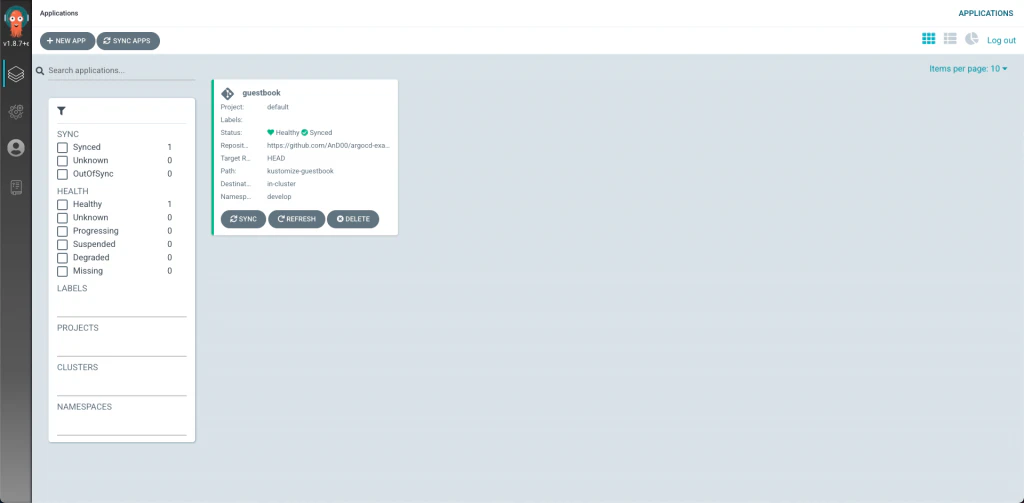Click the guestbook git repository icon

coord(227,93)
